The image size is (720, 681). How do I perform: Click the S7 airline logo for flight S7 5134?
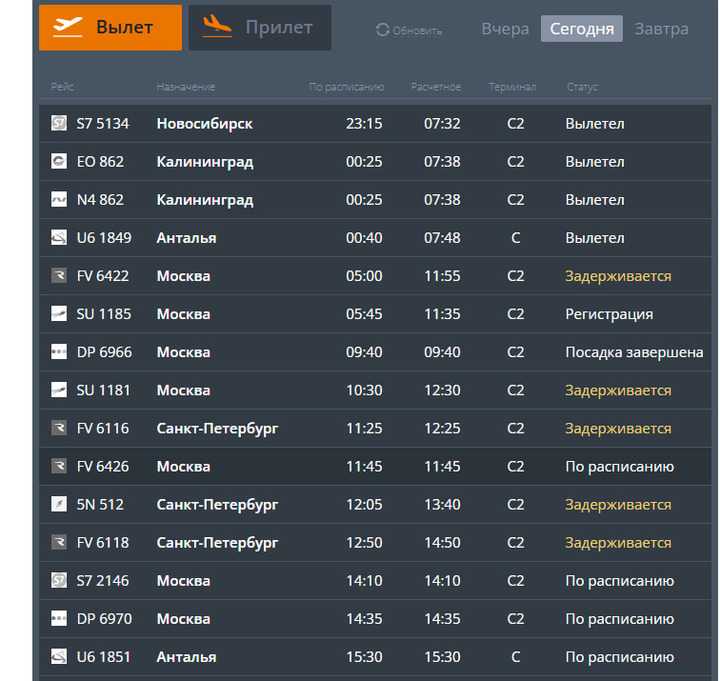(59, 123)
